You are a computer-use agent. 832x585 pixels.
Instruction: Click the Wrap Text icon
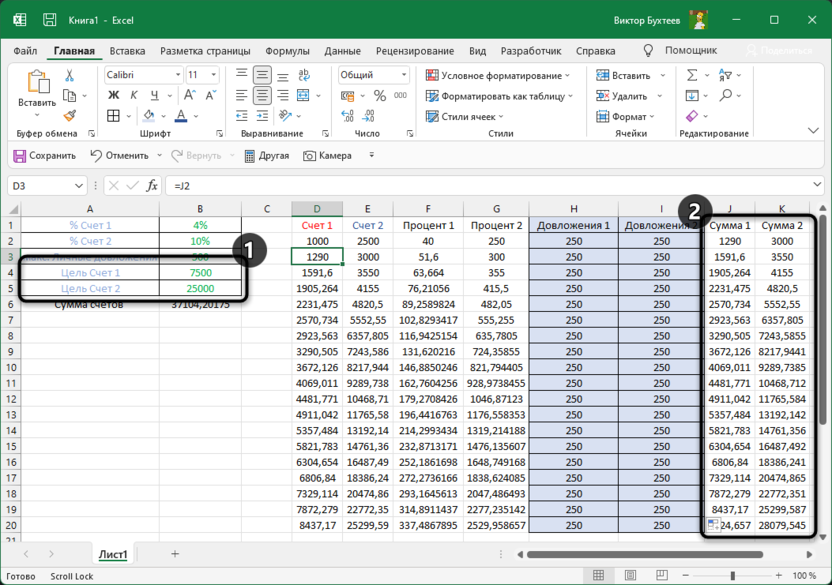[304, 75]
